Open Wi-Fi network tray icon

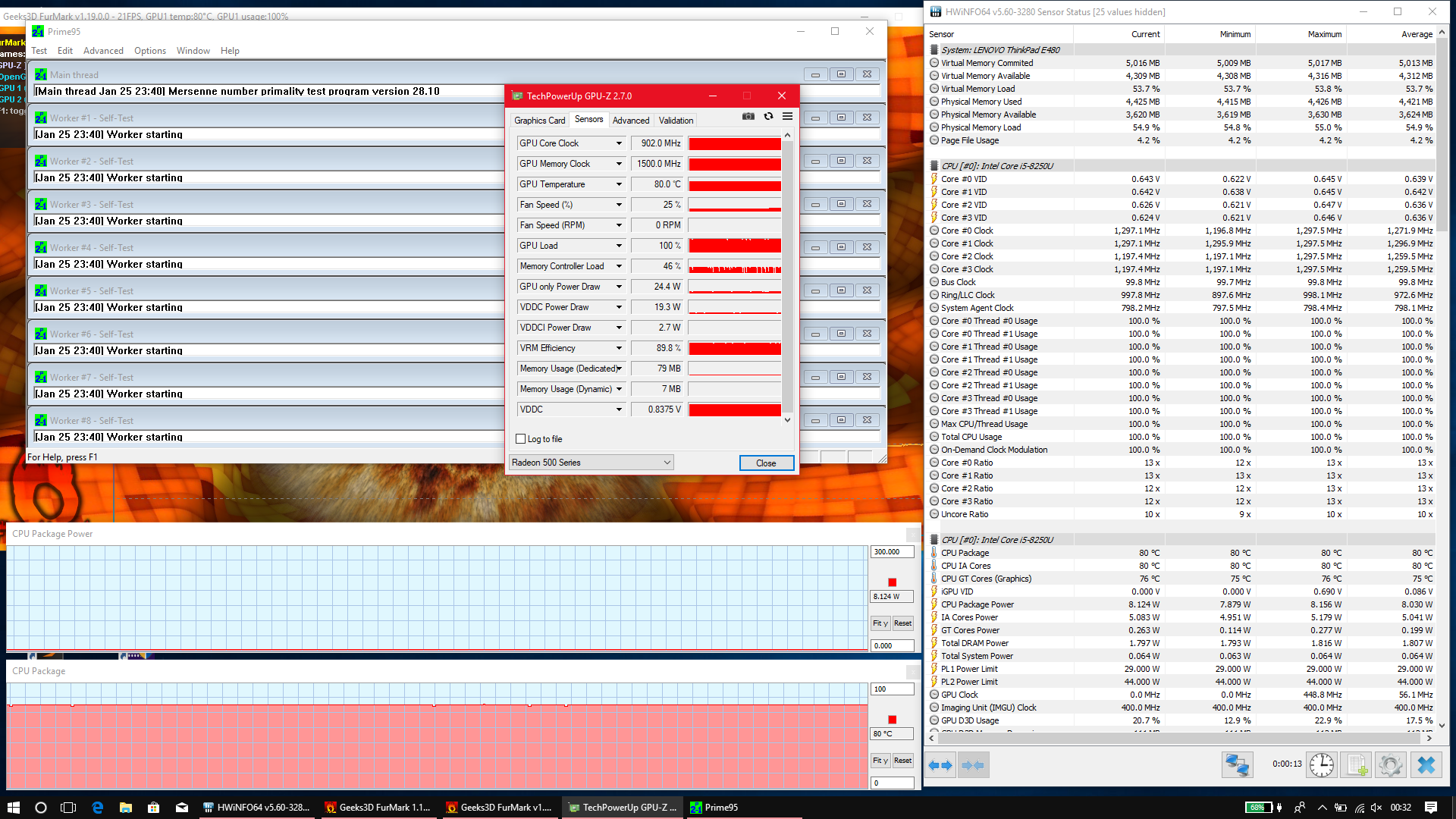pos(1359,808)
